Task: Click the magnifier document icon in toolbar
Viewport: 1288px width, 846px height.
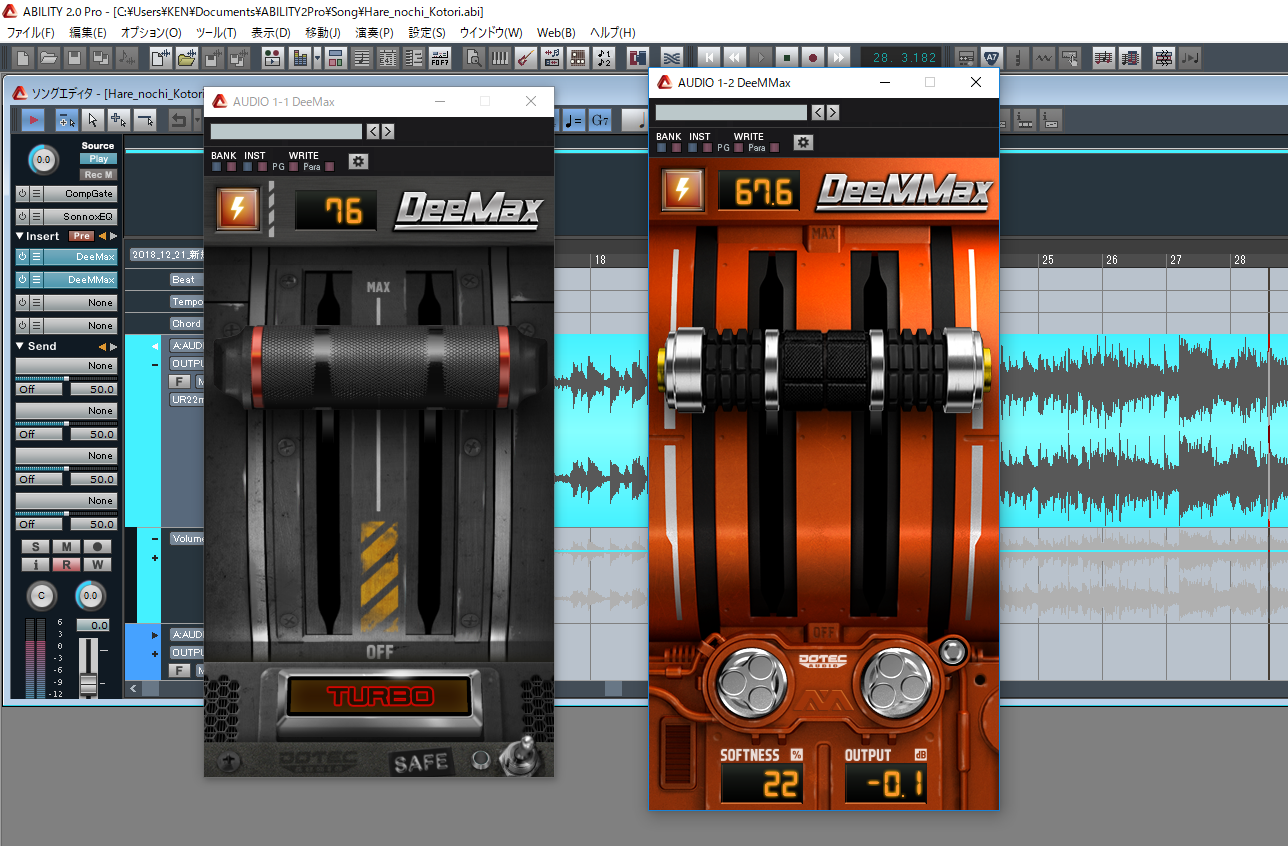Action: (x=473, y=57)
